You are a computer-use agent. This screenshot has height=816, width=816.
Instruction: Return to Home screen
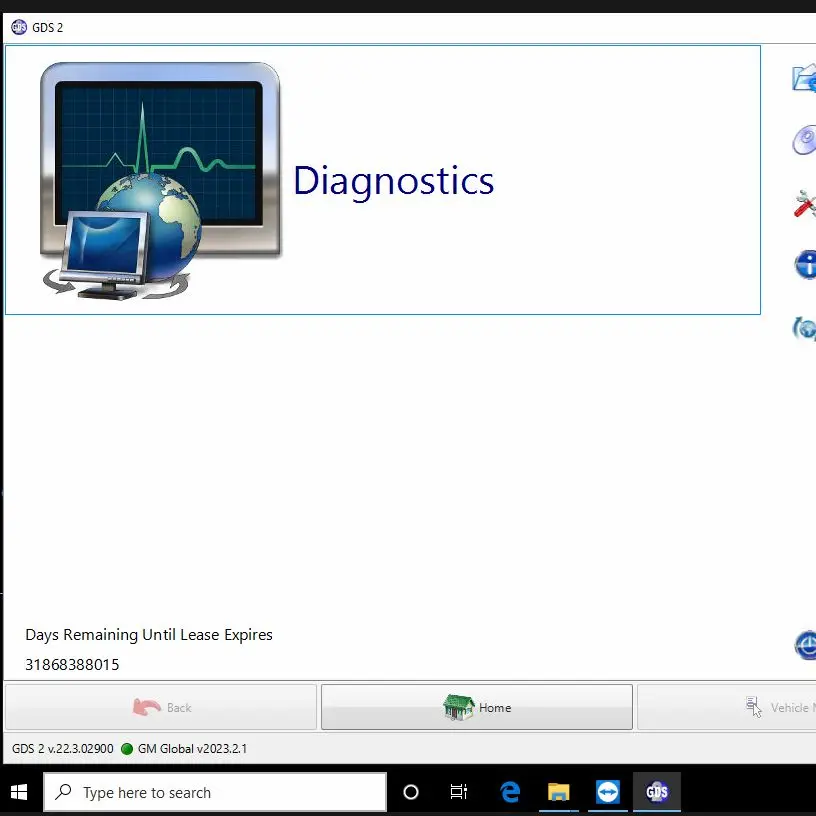click(477, 706)
